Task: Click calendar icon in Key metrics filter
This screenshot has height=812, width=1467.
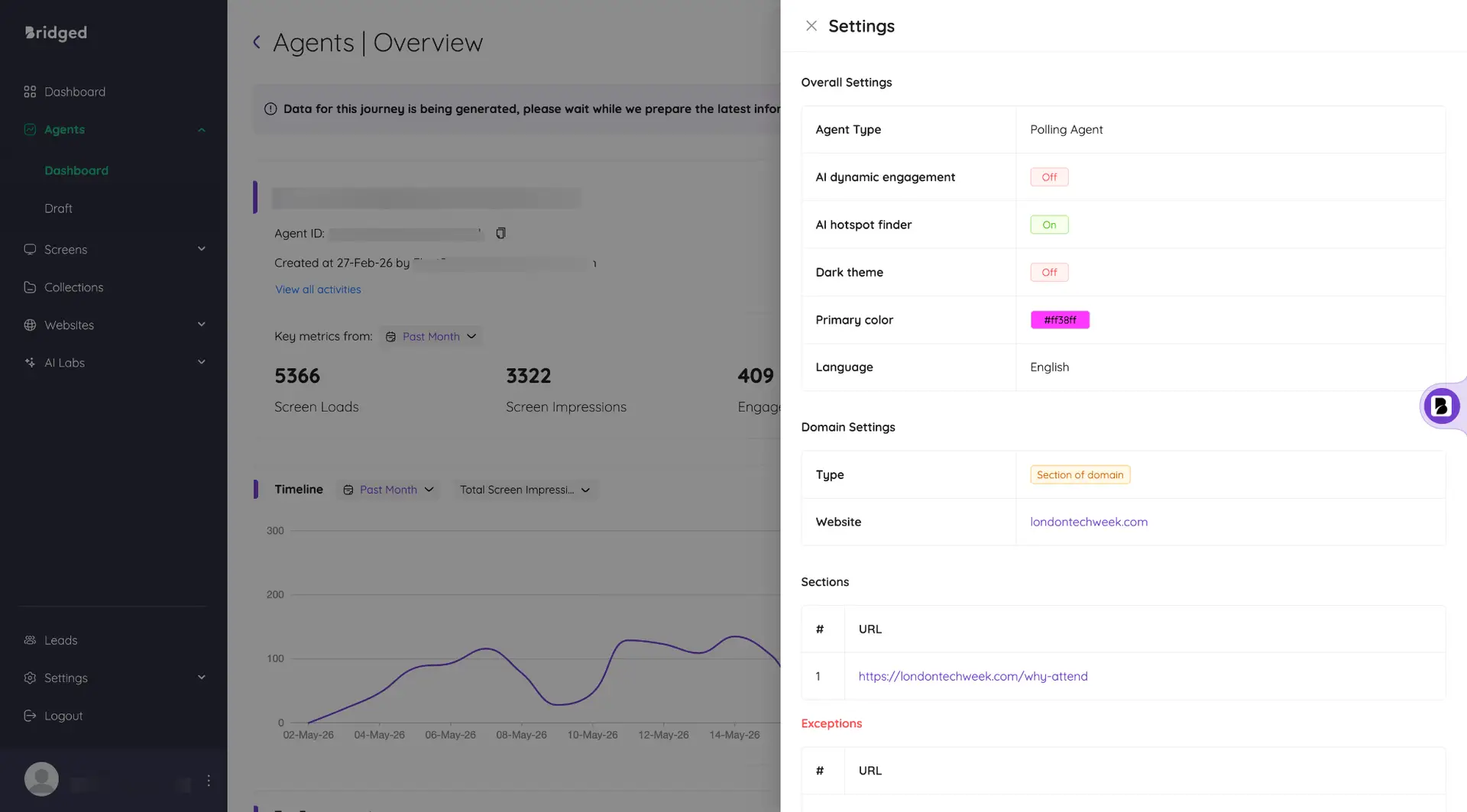Action: coord(390,337)
